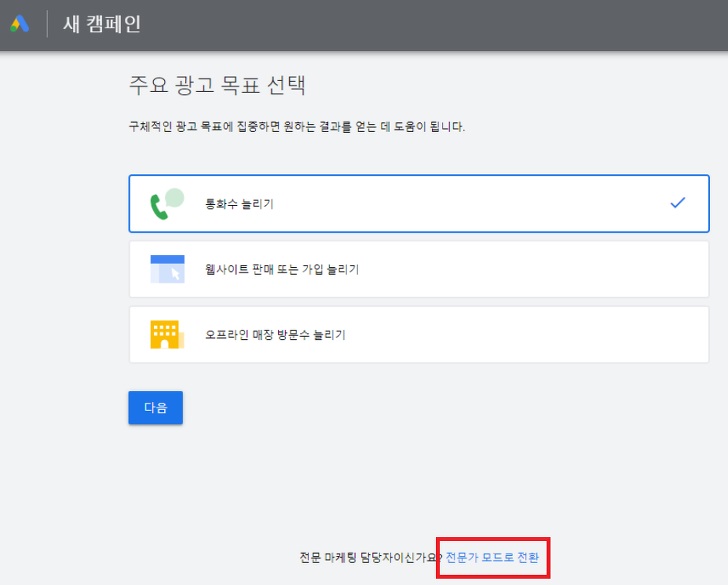The width and height of the screenshot is (728, 585).
Task: Choose 오프라인 매장 방문수 늘리기 option
Action: (x=419, y=335)
